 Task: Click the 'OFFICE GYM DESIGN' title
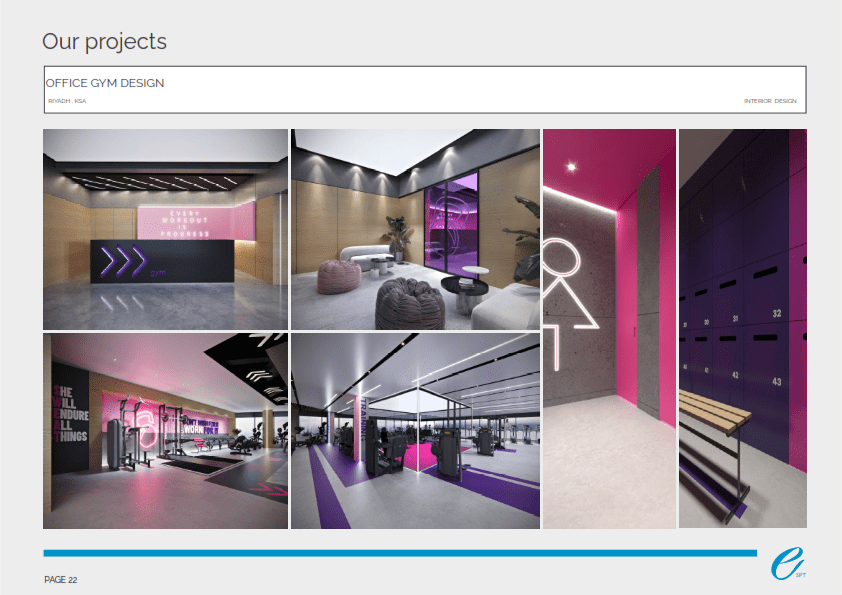point(105,83)
